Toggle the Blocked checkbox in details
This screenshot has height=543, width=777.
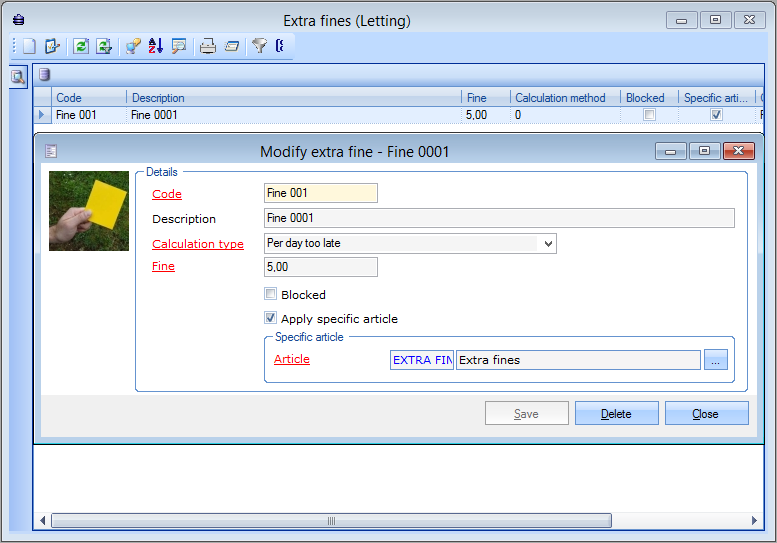(x=270, y=294)
